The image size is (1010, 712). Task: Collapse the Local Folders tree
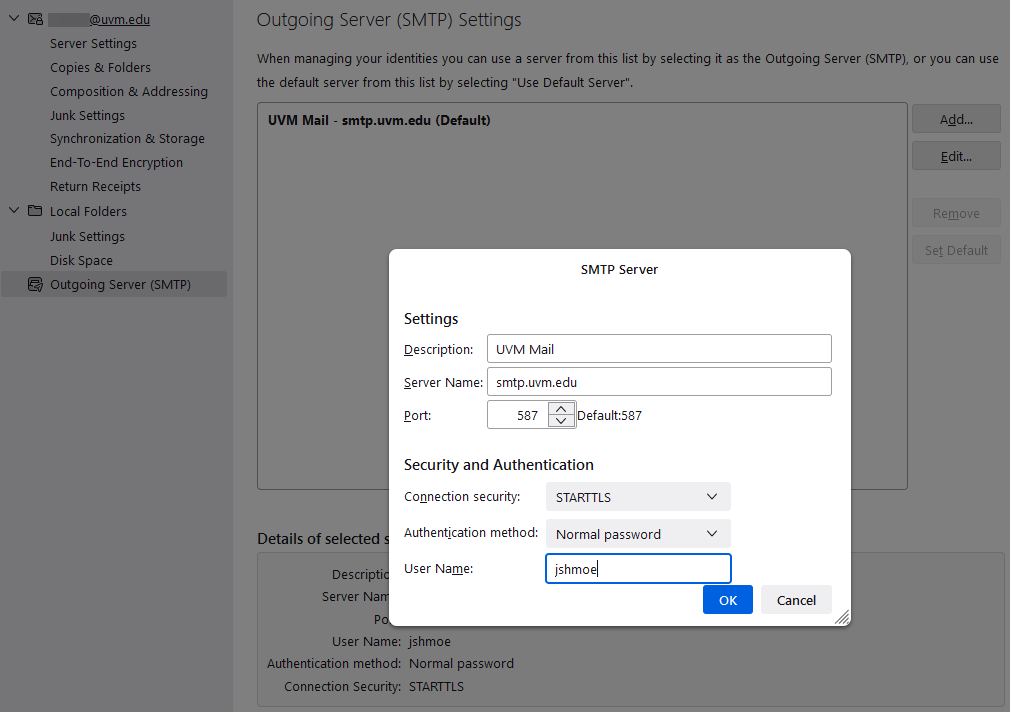[x=14, y=211]
